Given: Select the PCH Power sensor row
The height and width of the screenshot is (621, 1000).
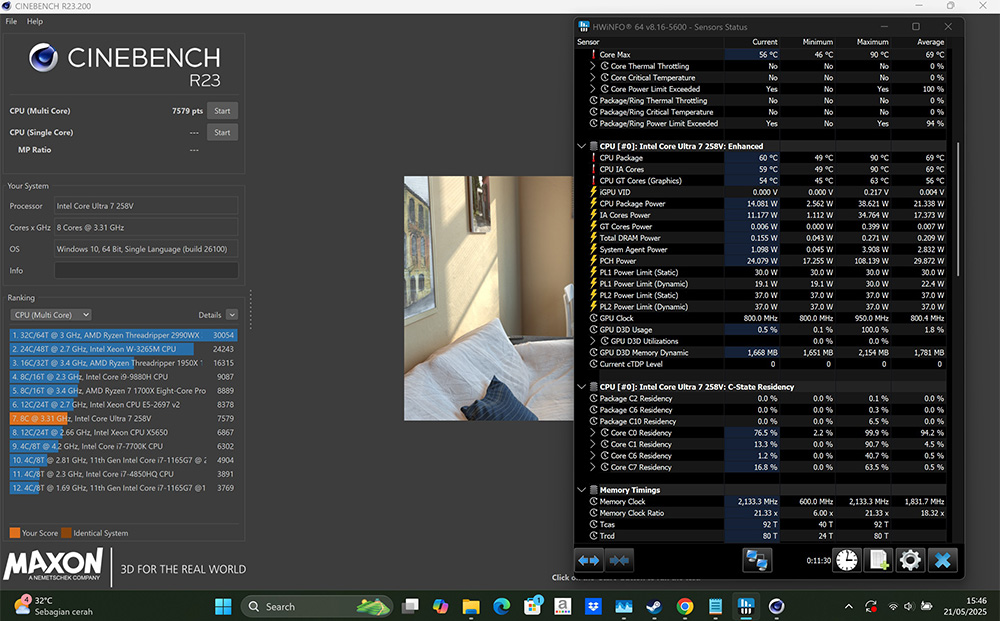Looking at the screenshot, I should [761, 261].
